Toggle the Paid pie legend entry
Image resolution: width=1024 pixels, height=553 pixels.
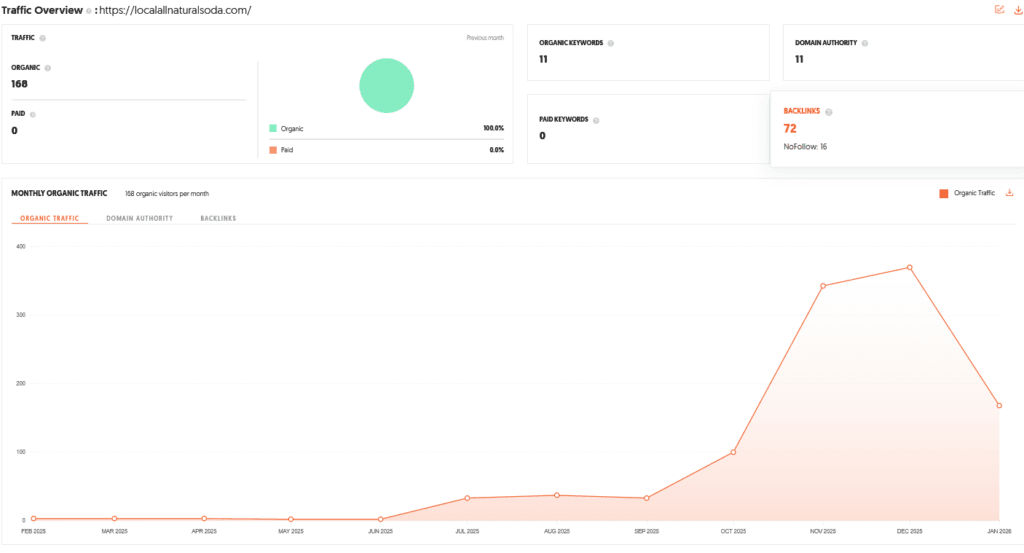[281, 150]
